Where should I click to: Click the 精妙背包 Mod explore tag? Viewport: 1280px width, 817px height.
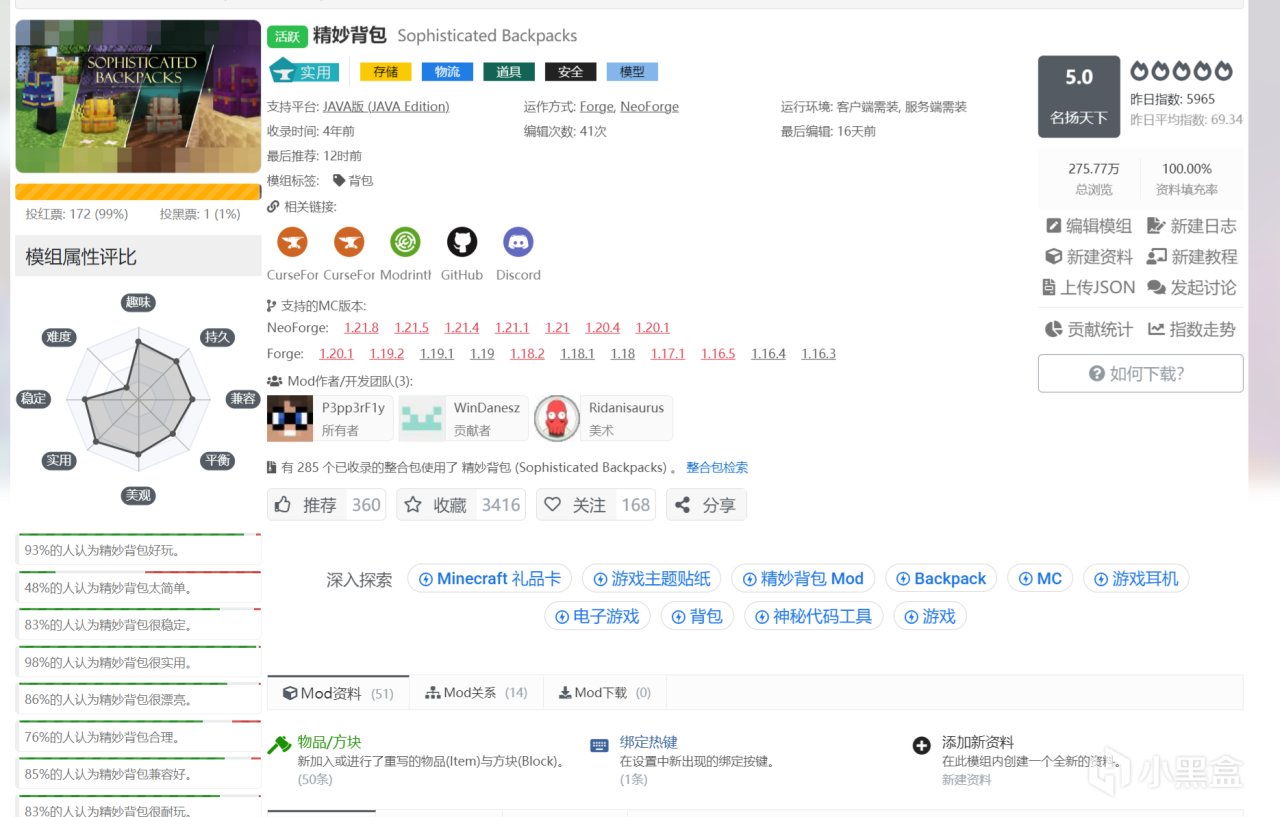(x=803, y=578)
